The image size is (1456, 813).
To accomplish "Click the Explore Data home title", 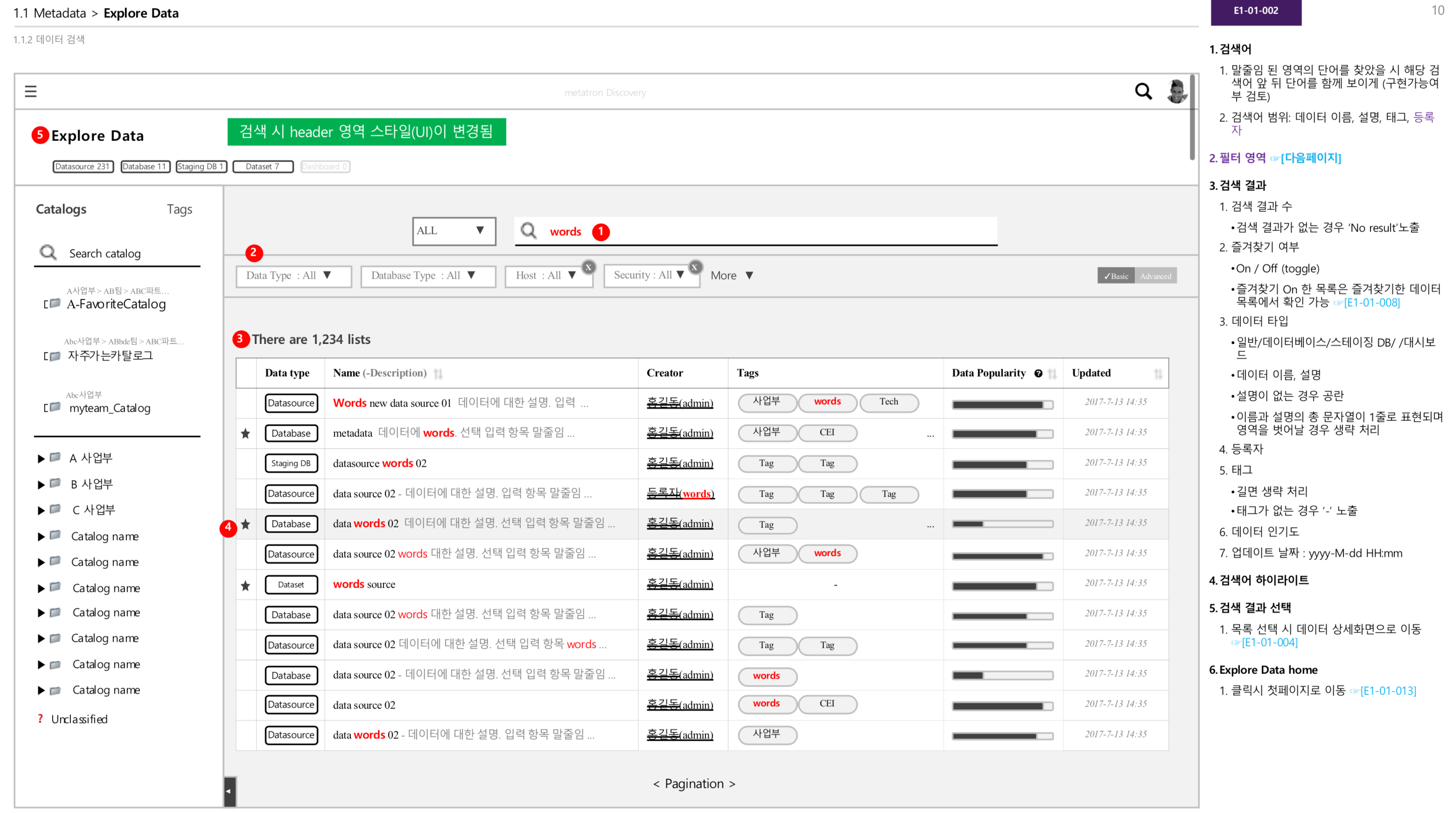I will [98, 136].
